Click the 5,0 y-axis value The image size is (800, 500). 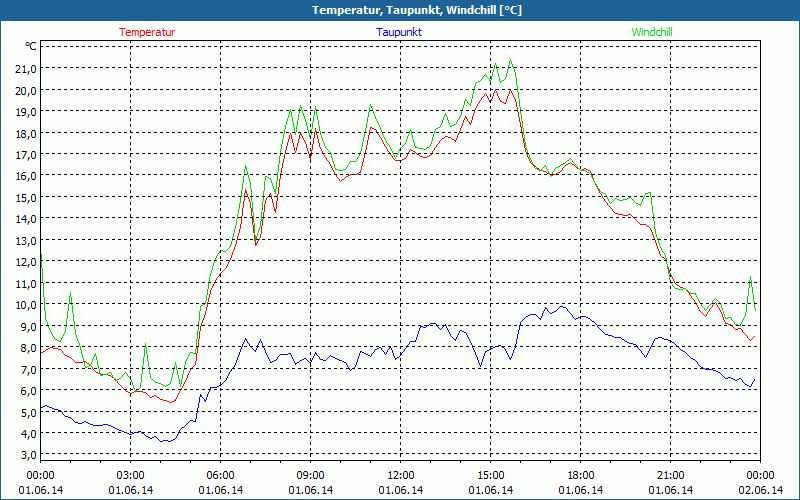point(29,411)
